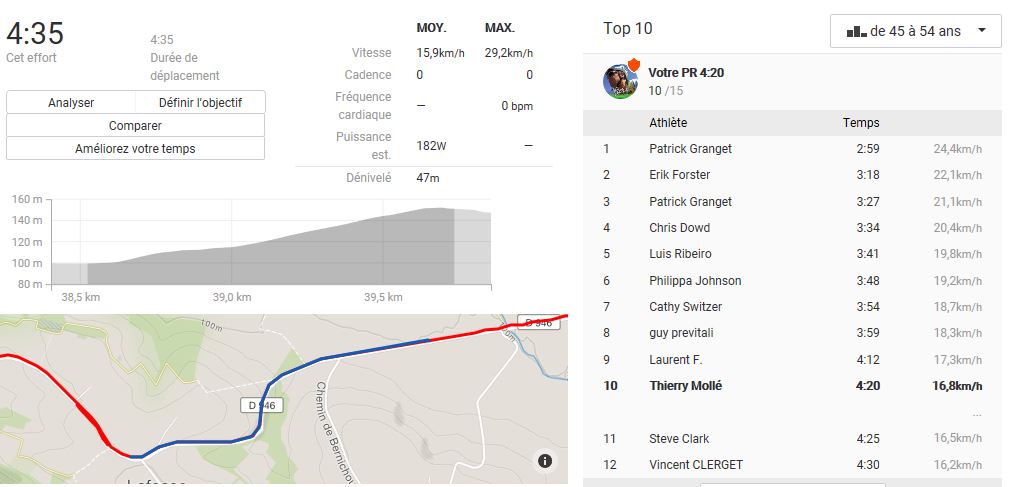
Task: Click "Améliorez votre temps" button
Action: 135,148
